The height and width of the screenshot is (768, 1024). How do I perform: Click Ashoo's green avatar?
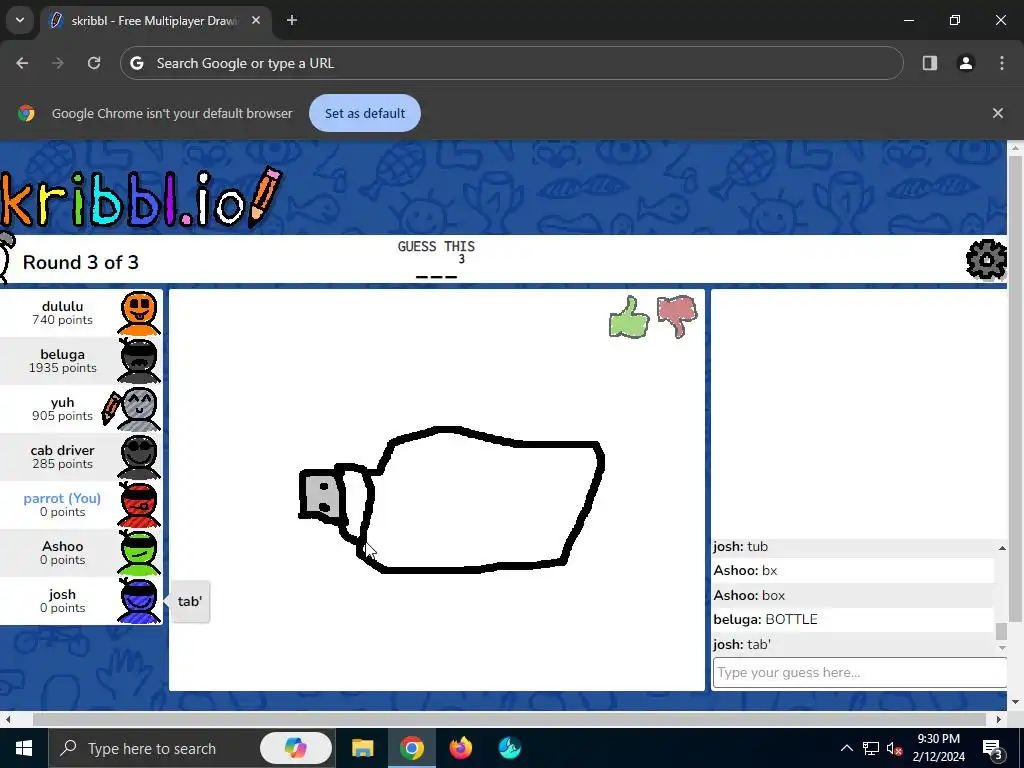(x=139, y=552)
